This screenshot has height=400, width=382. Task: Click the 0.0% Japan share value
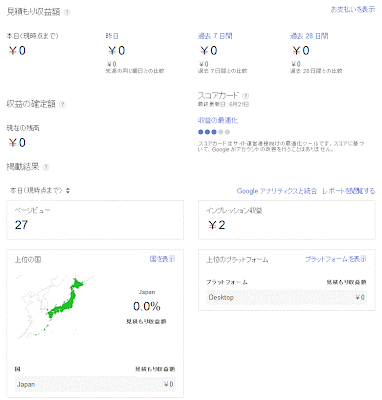147,306
